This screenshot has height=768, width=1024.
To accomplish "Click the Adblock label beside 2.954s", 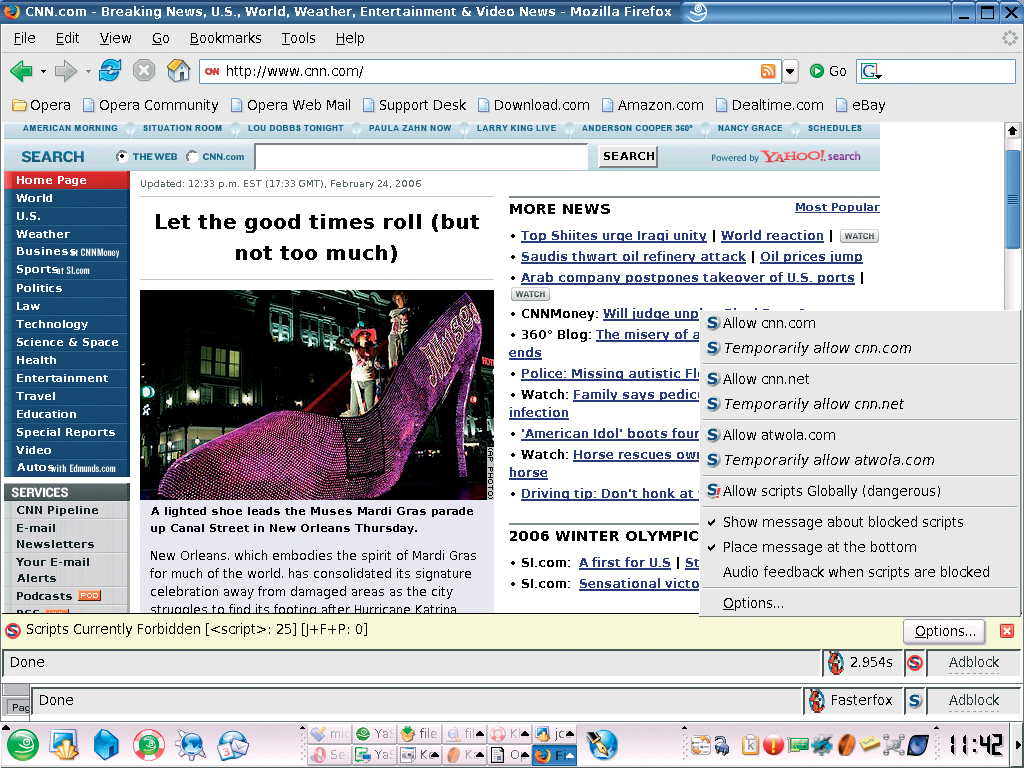I will click(x=973, y=663).
